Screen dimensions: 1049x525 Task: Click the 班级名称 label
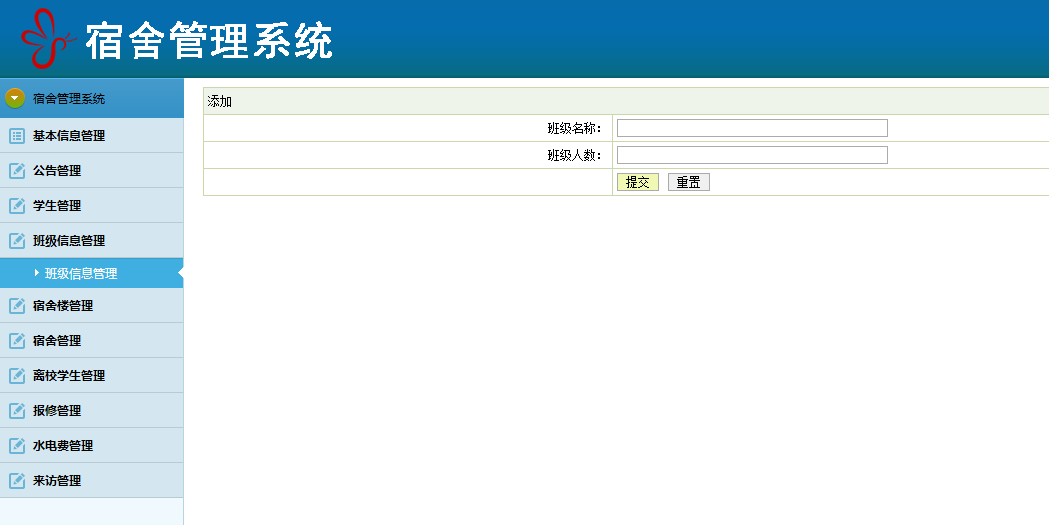coord(574,128)
